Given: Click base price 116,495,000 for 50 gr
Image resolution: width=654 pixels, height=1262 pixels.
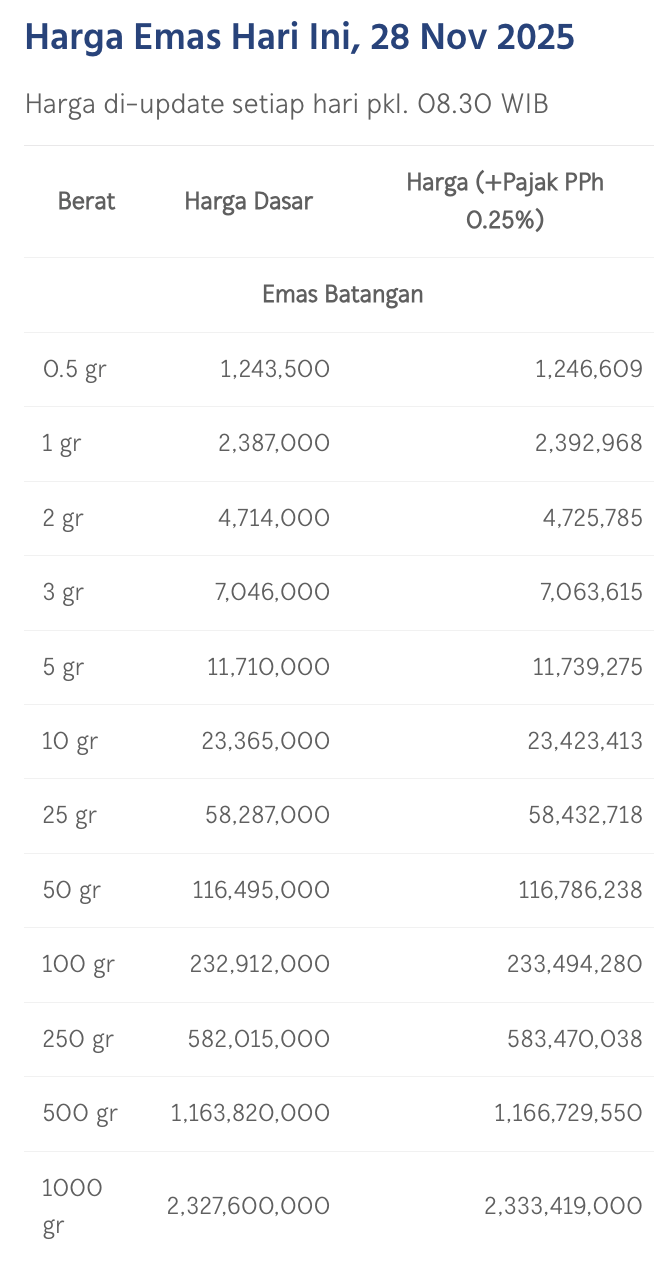Looking at the screenshot, I should click(261, 890).
